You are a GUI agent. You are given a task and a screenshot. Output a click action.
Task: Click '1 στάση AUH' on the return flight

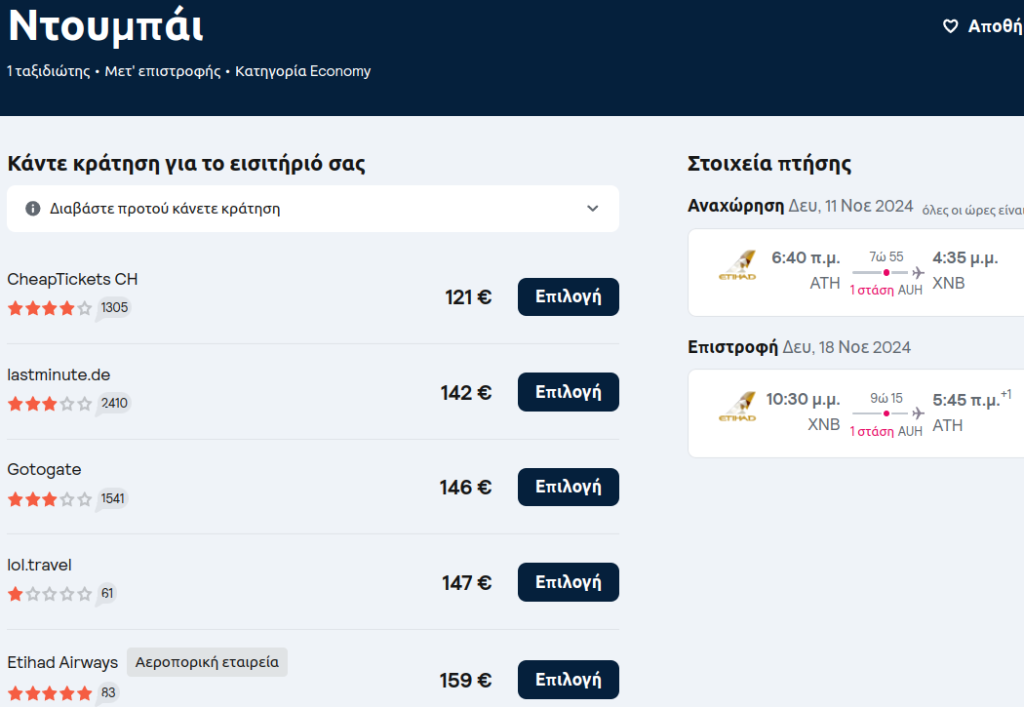[x=886, y=432]
